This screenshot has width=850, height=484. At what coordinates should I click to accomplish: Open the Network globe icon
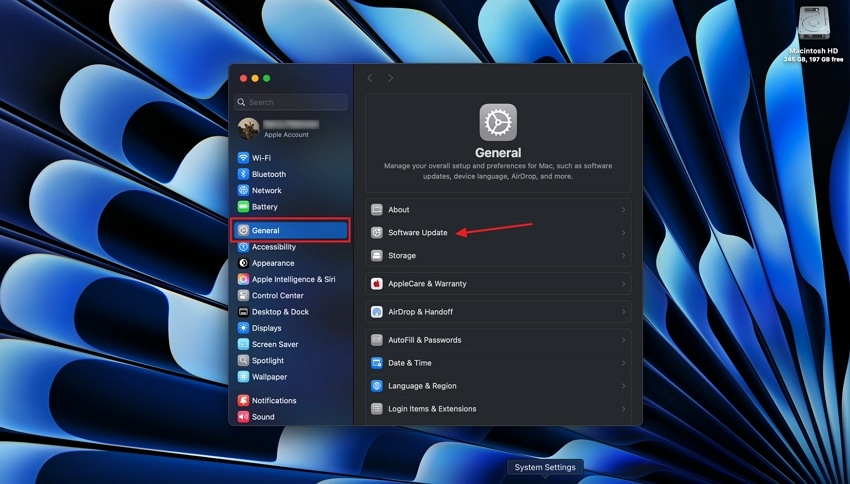click(x=243, y=190)
